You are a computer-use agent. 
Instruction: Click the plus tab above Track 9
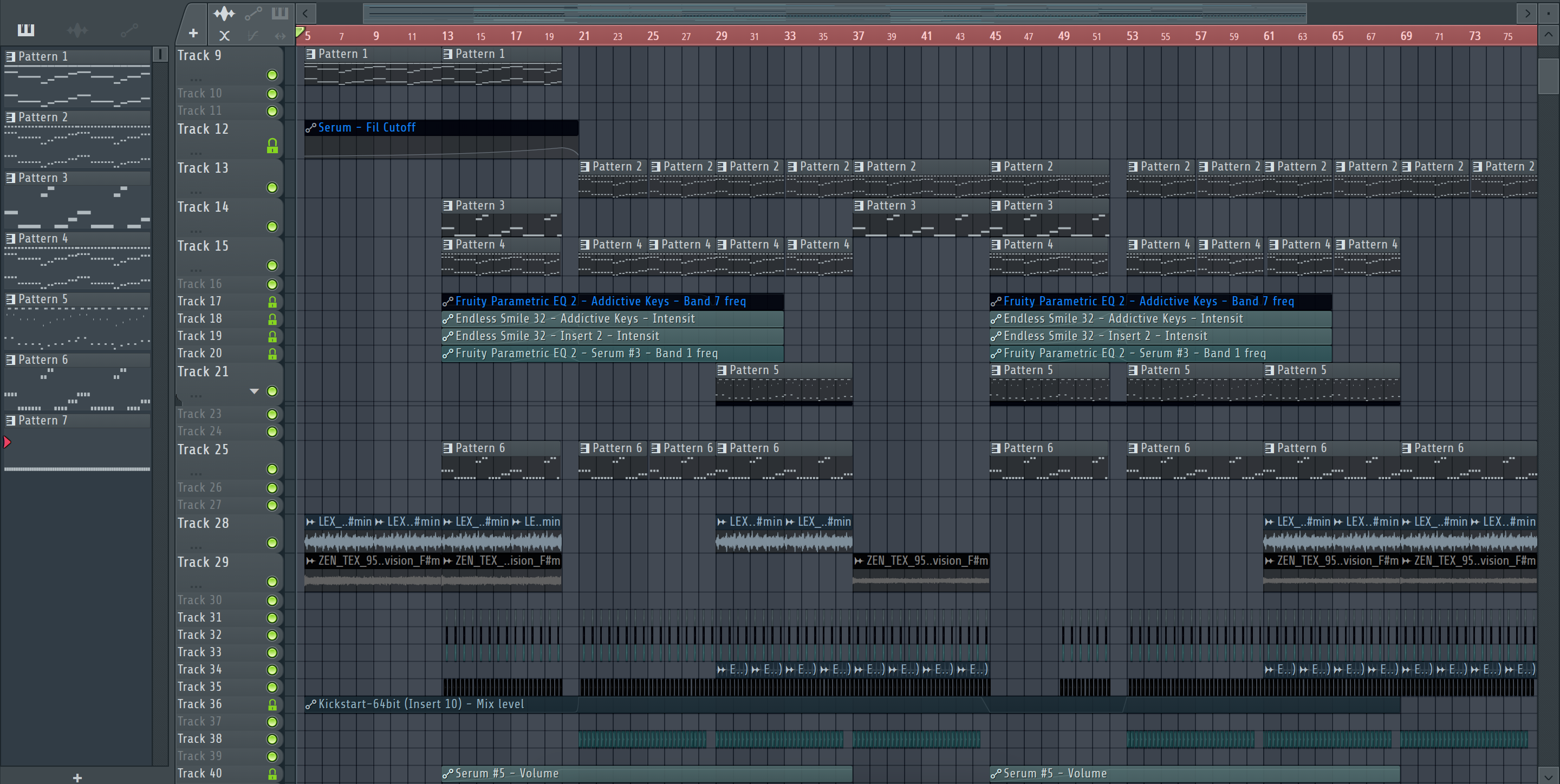coord(193,33)
